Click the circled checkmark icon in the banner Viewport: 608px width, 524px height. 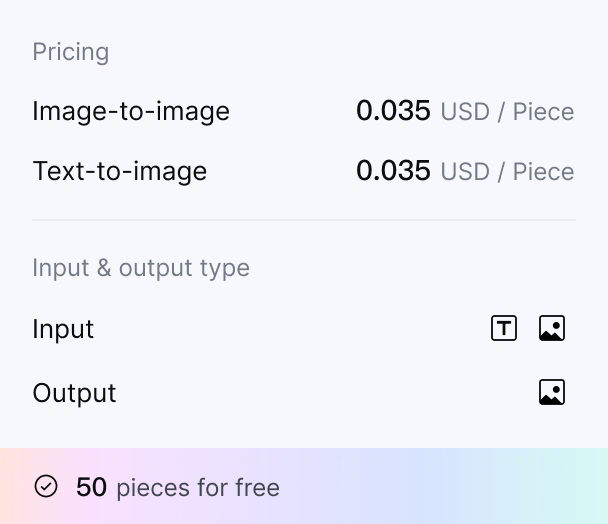(x=46, y=487)
